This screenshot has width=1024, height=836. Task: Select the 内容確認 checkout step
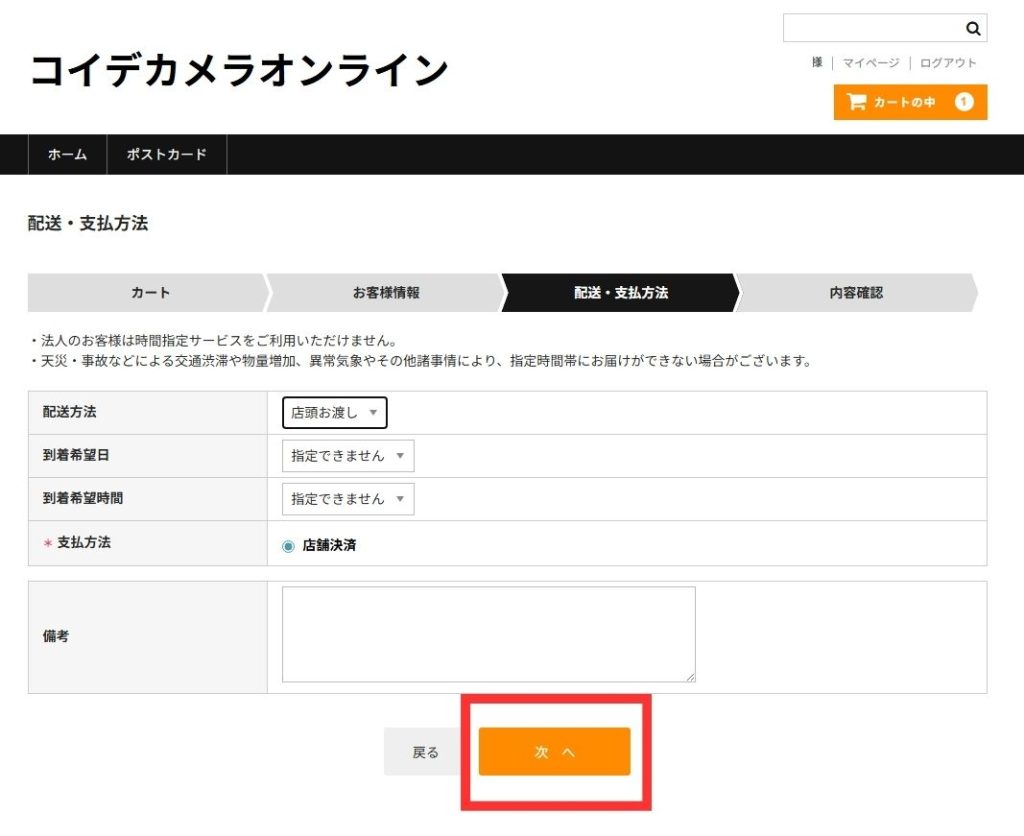click(856, 293)
